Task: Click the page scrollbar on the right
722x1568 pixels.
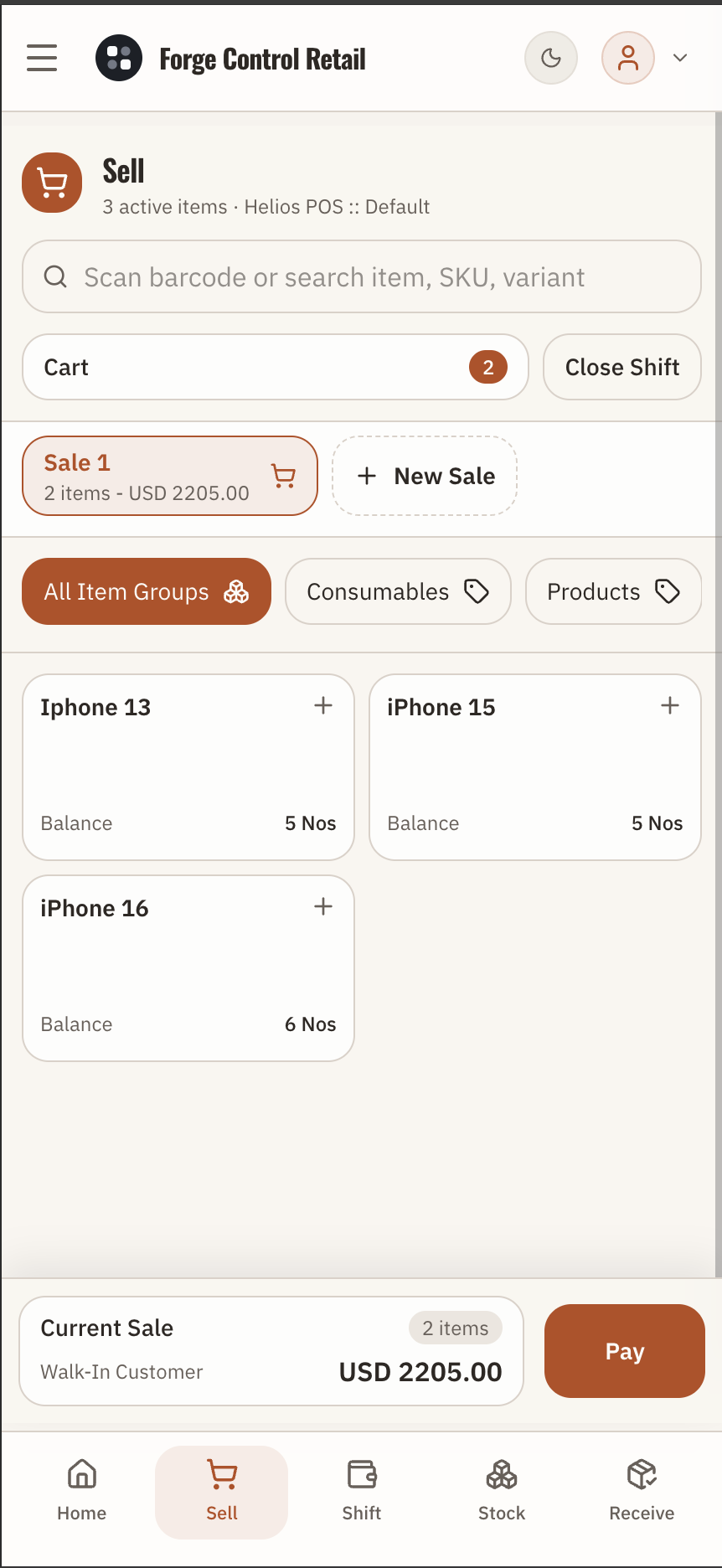Action: pos(718,695)
